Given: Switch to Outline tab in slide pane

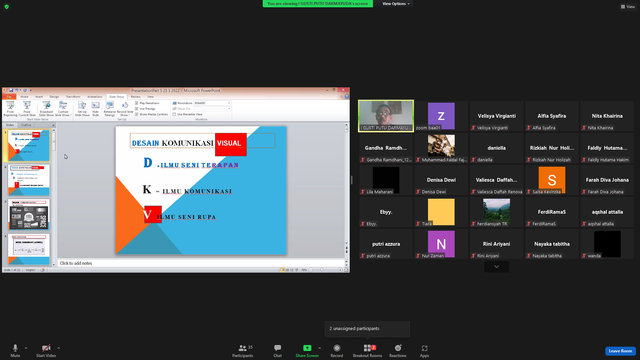Looking at the screenshot, I should point(26,125).
